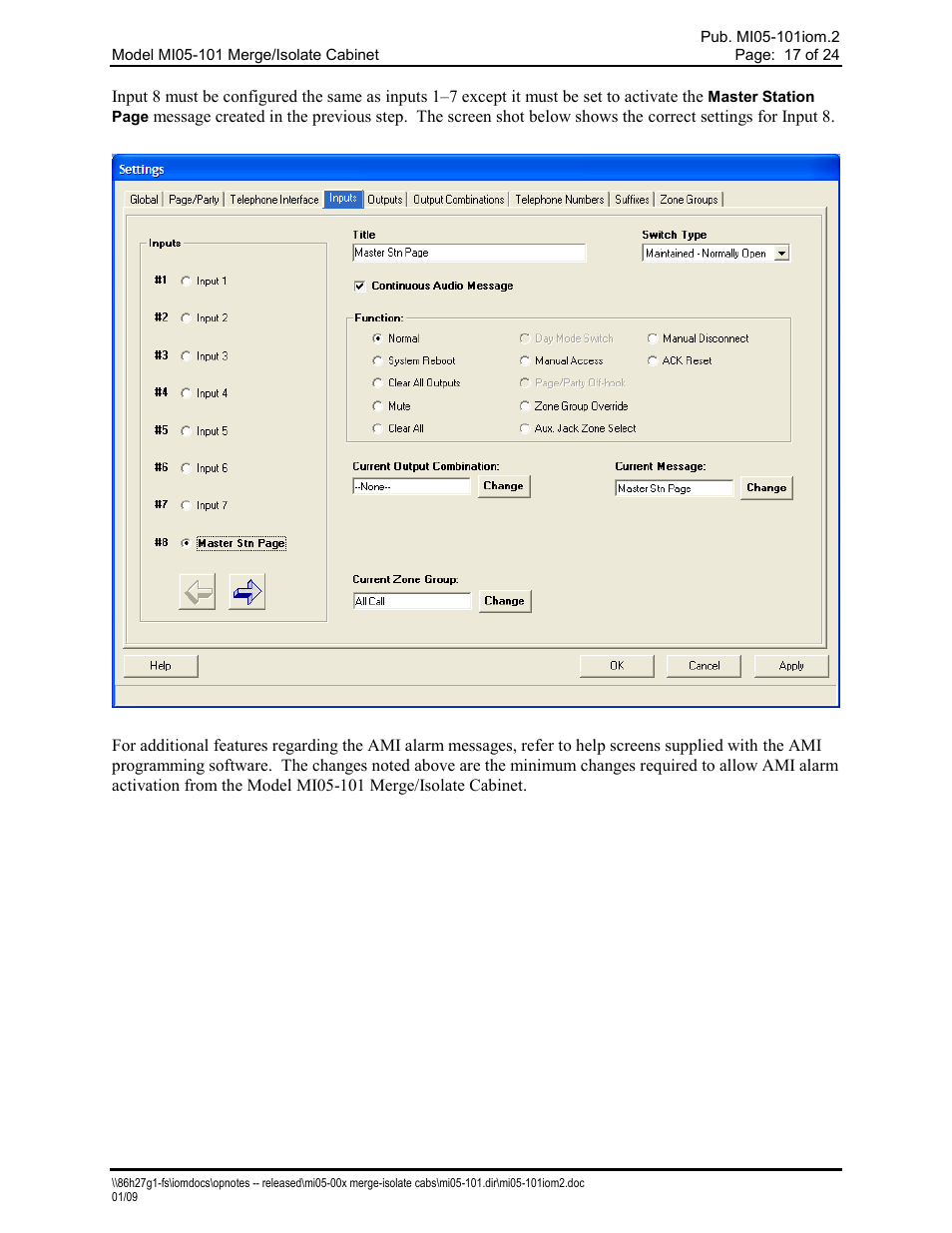Select the Master Stn Page input #8
The height and width of the screenshot is (1233, 952).
(186, 544)
